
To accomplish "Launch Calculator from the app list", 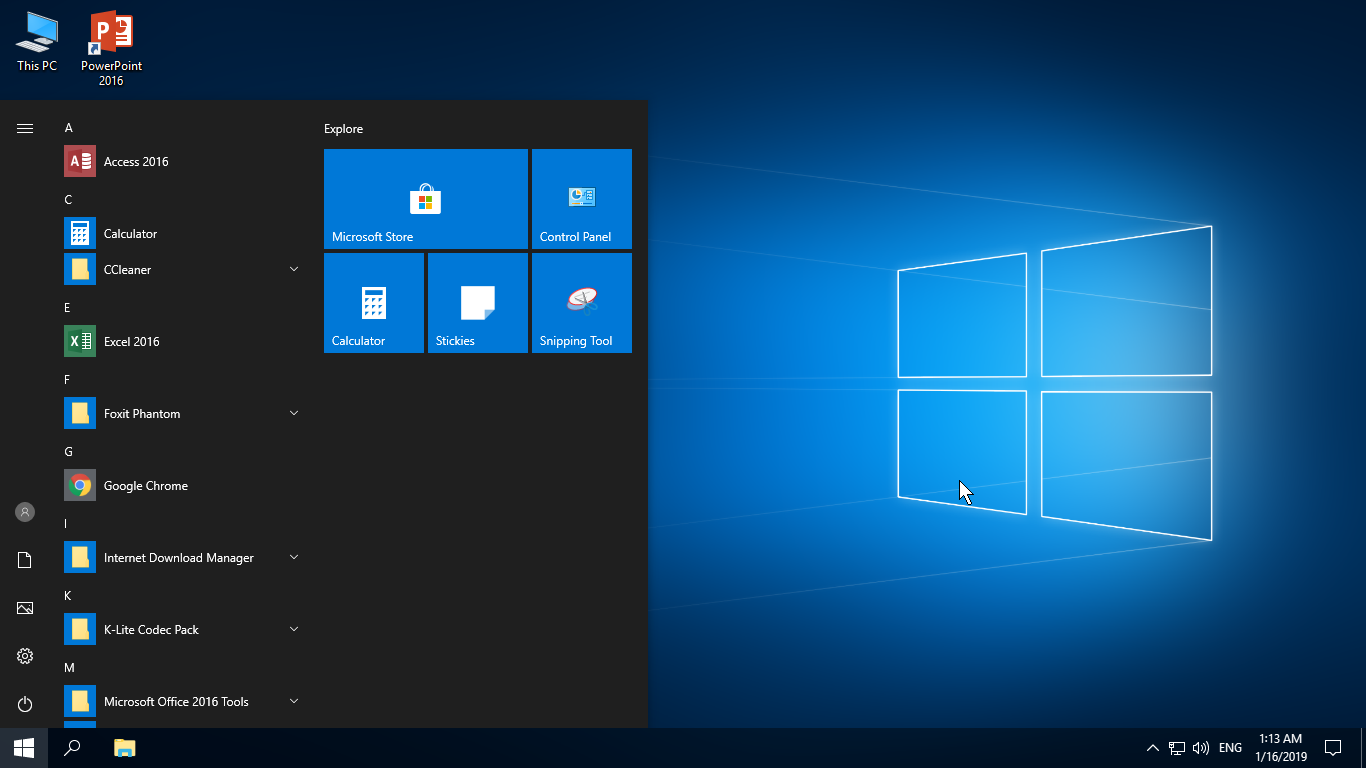I will click(x=182, y=233).
